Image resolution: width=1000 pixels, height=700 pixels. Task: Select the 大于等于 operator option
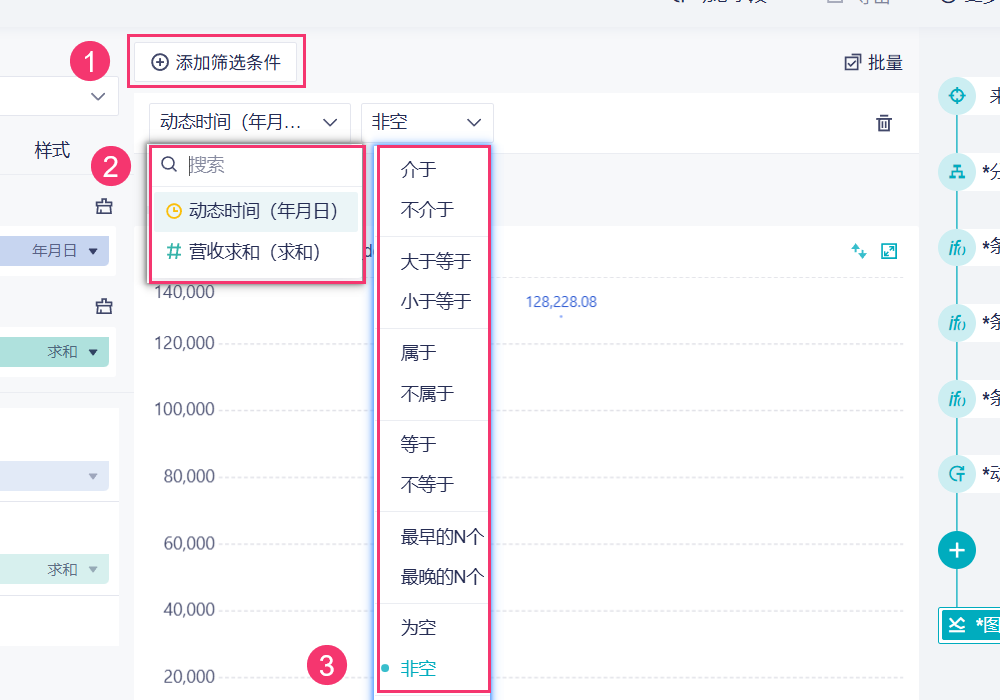pos(435,262)
